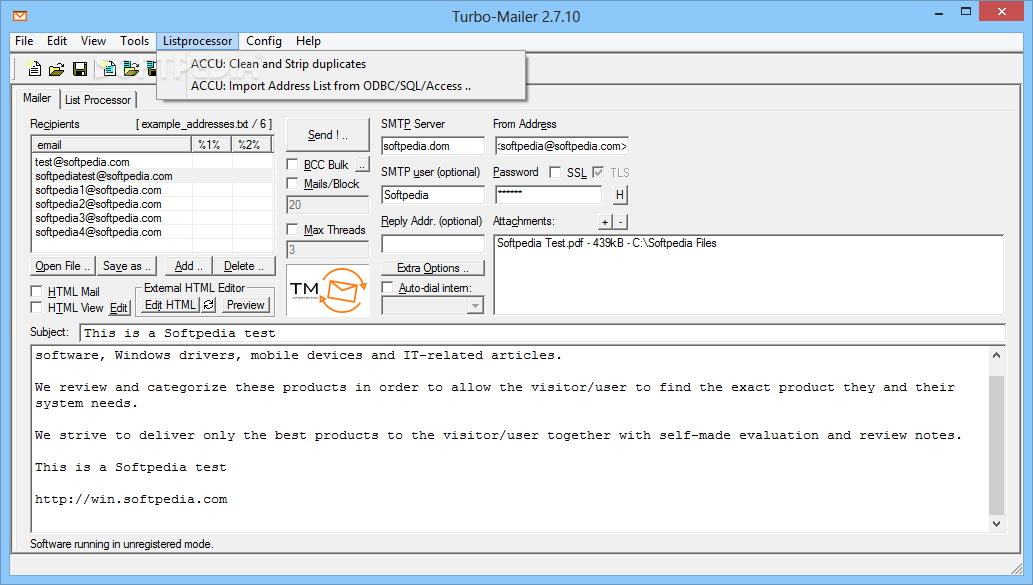Click the Save floppy disk icon

(80, 69)
